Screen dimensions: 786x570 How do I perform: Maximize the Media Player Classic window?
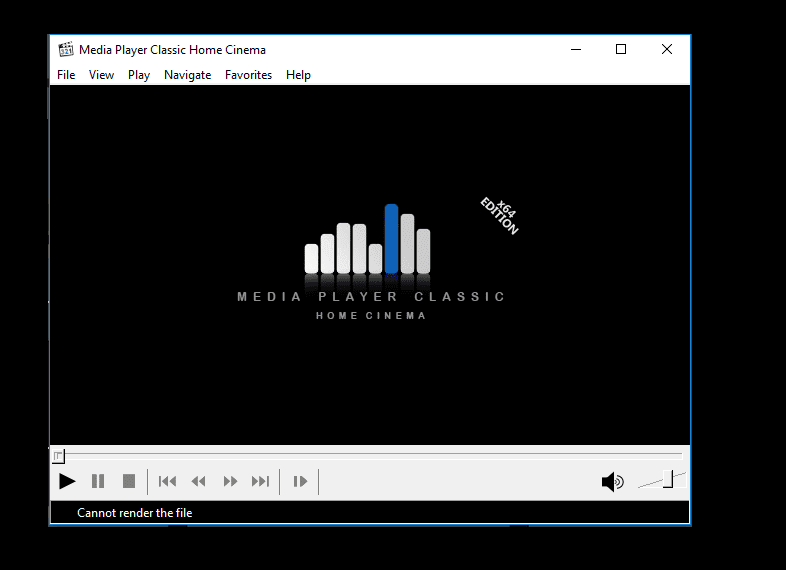point(621,49)
